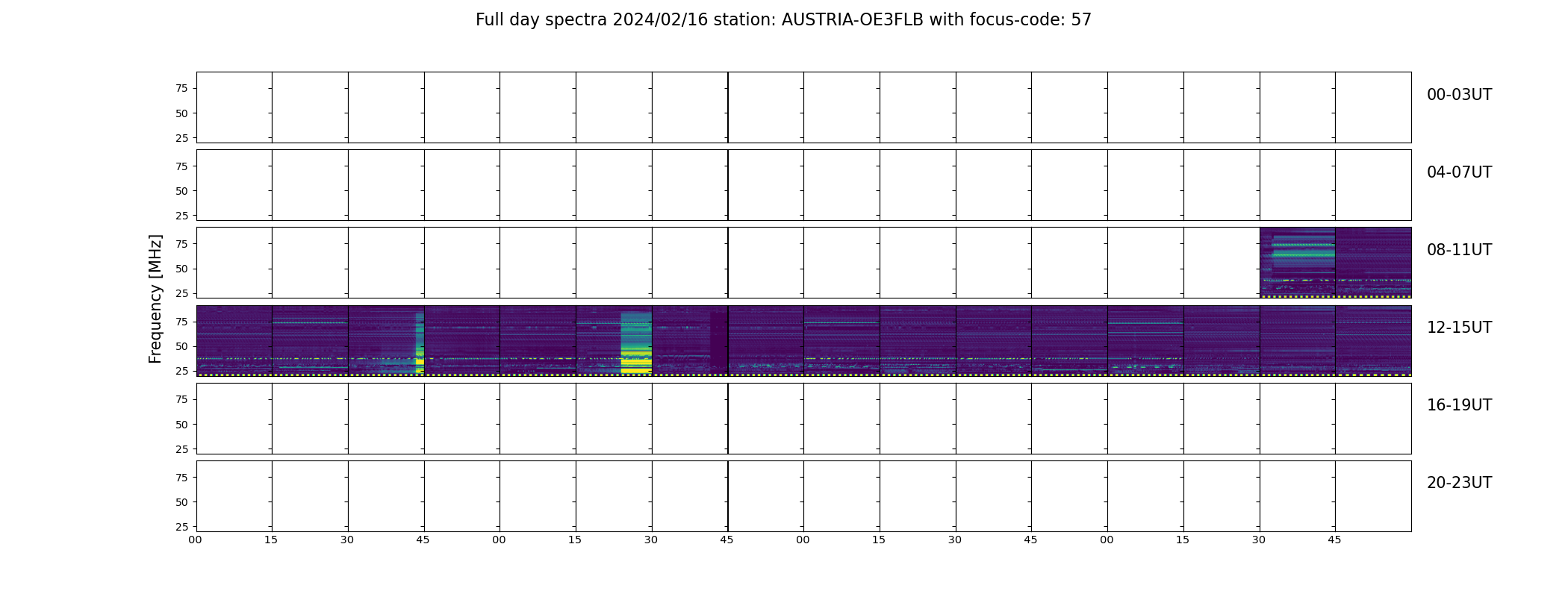The width and height of the screenshot is (1568, 597).
Task: Click the wide bright yellow burst in 12-15UT row
Action: click(636, 343)
